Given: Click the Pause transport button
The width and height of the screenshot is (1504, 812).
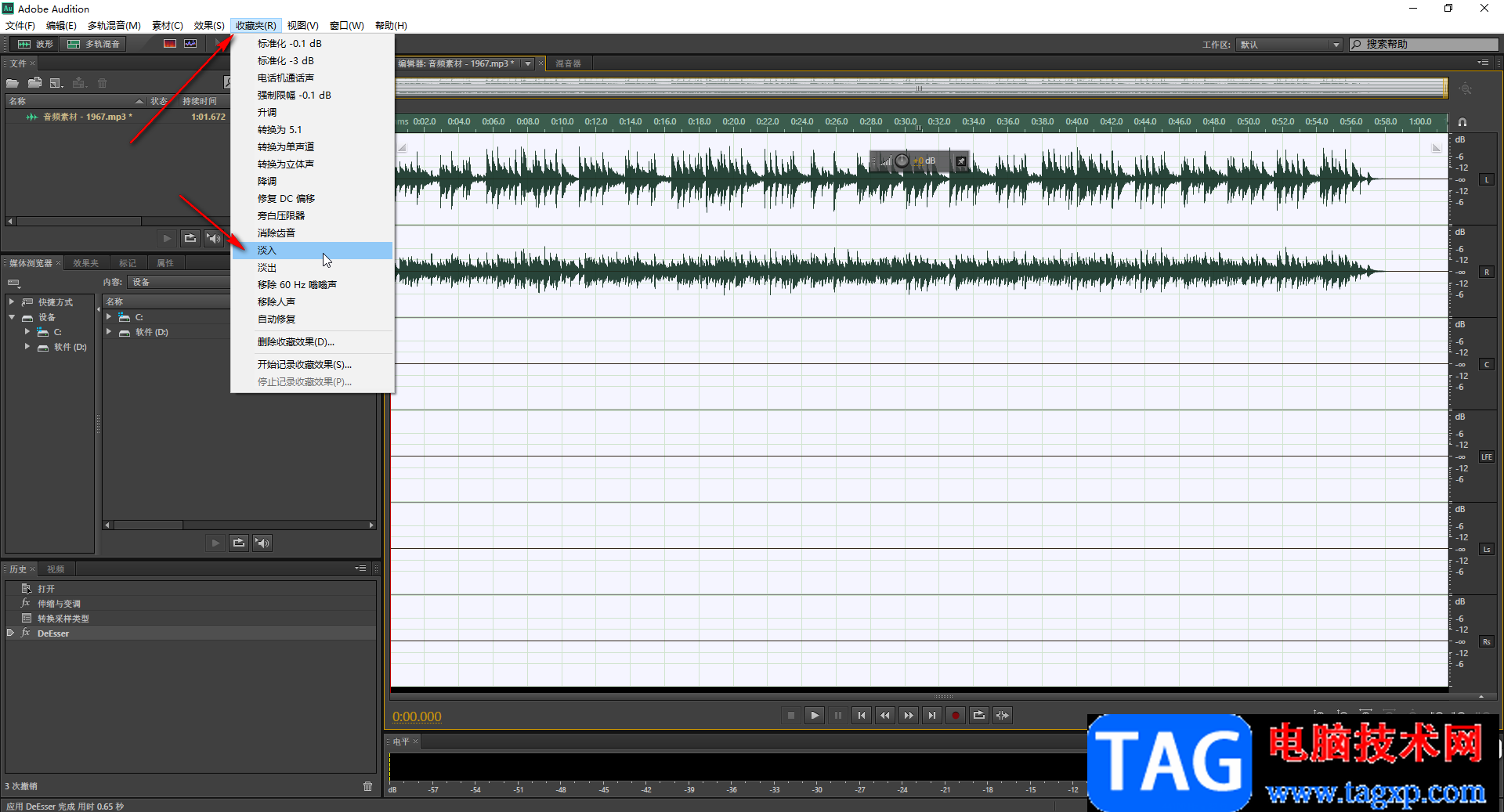Looking at the screenshot, I should coord(838,715).
